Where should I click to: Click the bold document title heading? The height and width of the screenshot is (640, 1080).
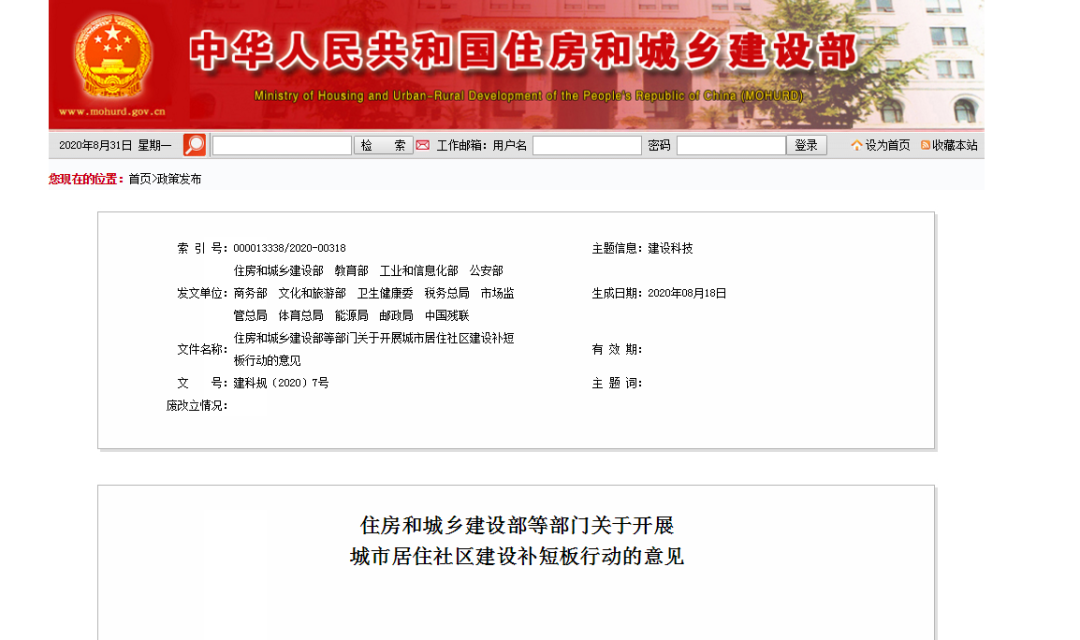(x=516, y=540)
